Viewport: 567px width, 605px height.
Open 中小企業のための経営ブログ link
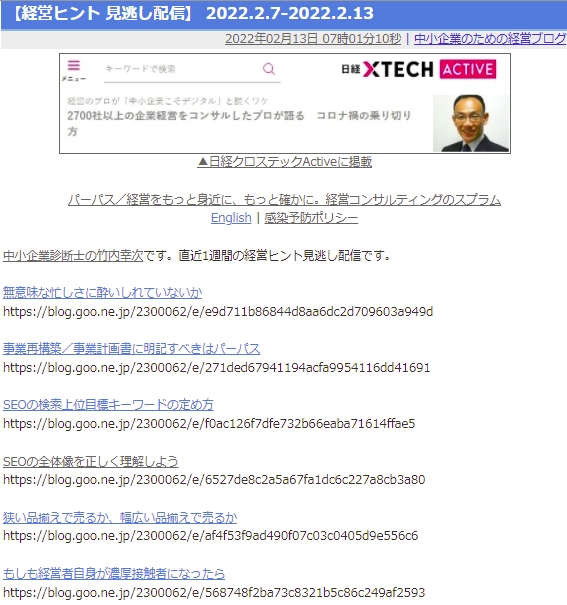pos(490,39)
